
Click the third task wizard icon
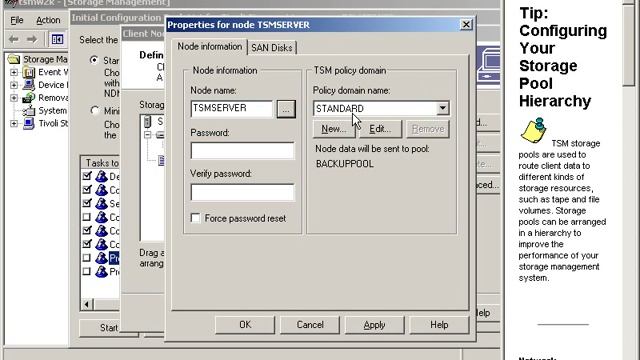coord(101,203)
